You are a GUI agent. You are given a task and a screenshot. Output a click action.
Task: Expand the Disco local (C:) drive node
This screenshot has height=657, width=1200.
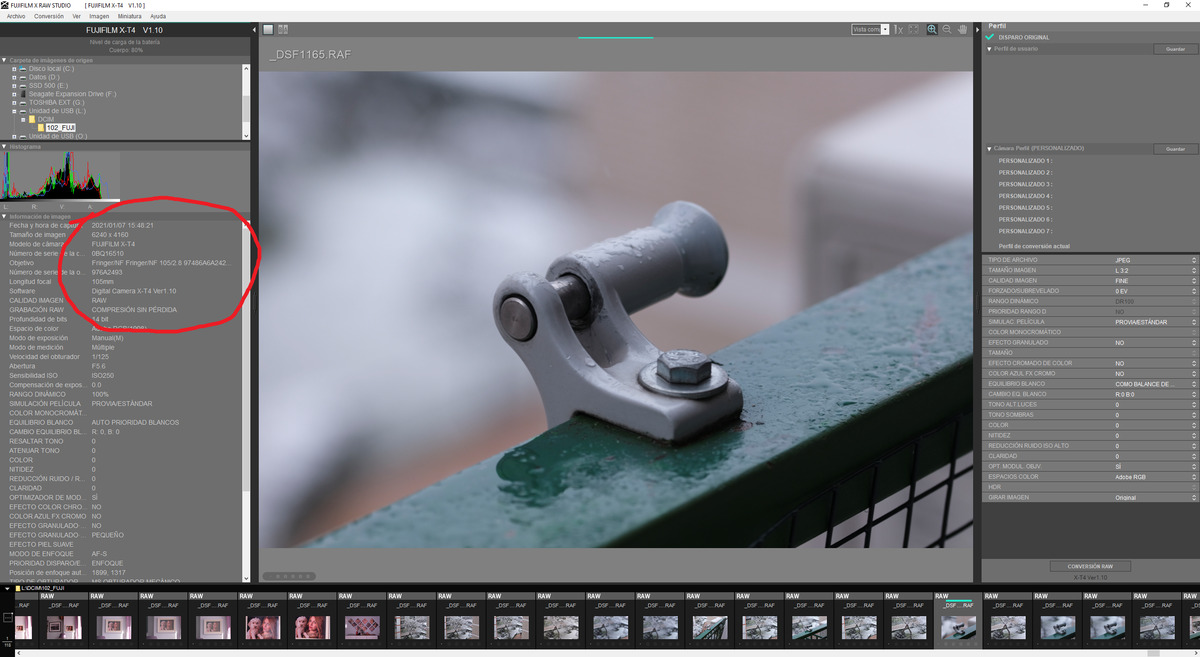[x=14, y=69]
